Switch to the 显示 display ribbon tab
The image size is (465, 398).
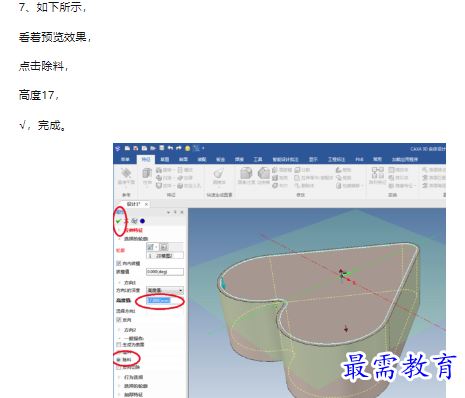click(313, 159)
